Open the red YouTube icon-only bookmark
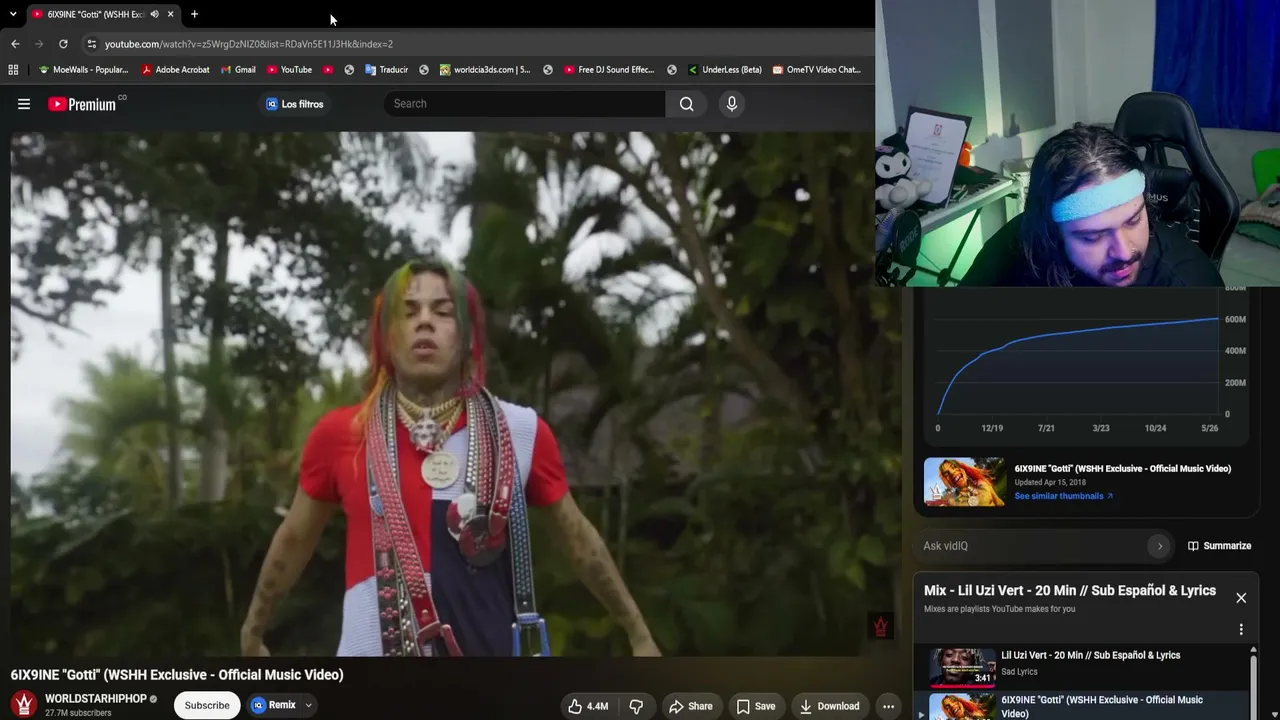This screenshot has height=720, width=1280. [x=328, y=70]
